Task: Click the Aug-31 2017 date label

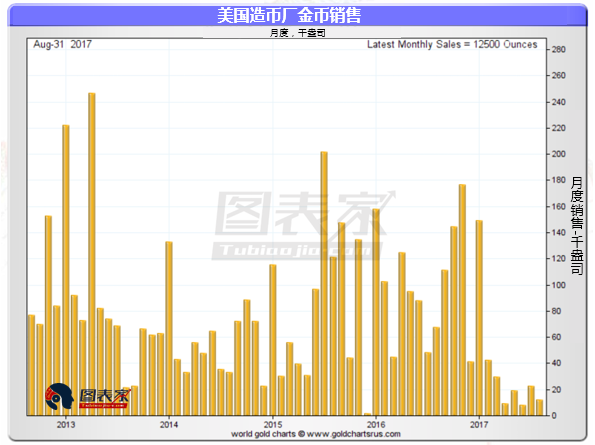Action: pyautogui.click(x=62, y=44)
